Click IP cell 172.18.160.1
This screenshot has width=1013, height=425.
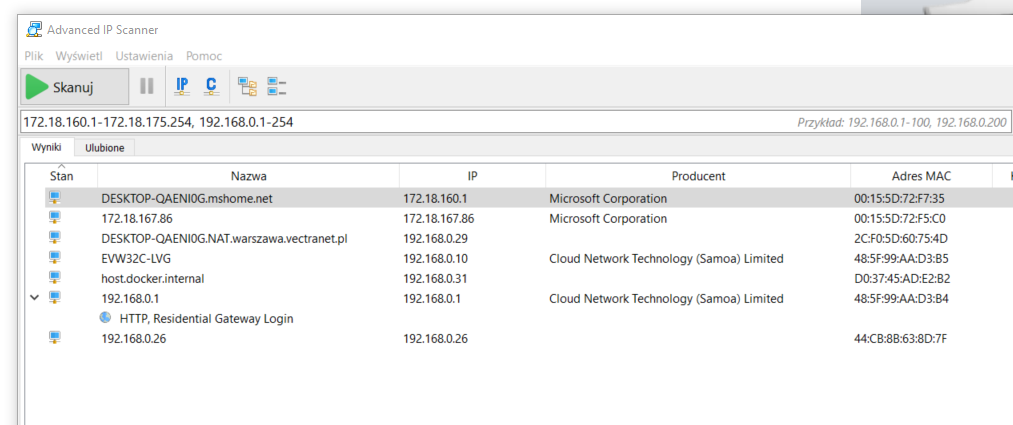pos(435,199)
